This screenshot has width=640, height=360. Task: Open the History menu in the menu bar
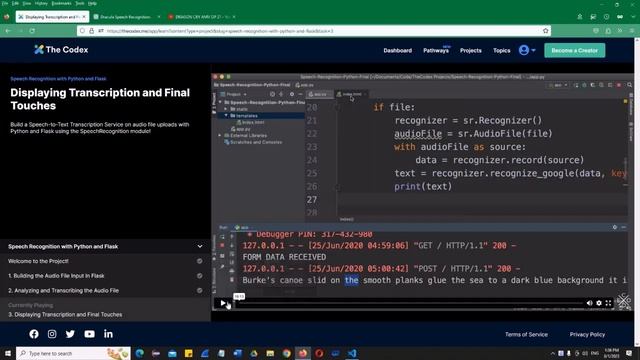pos(41,3)
